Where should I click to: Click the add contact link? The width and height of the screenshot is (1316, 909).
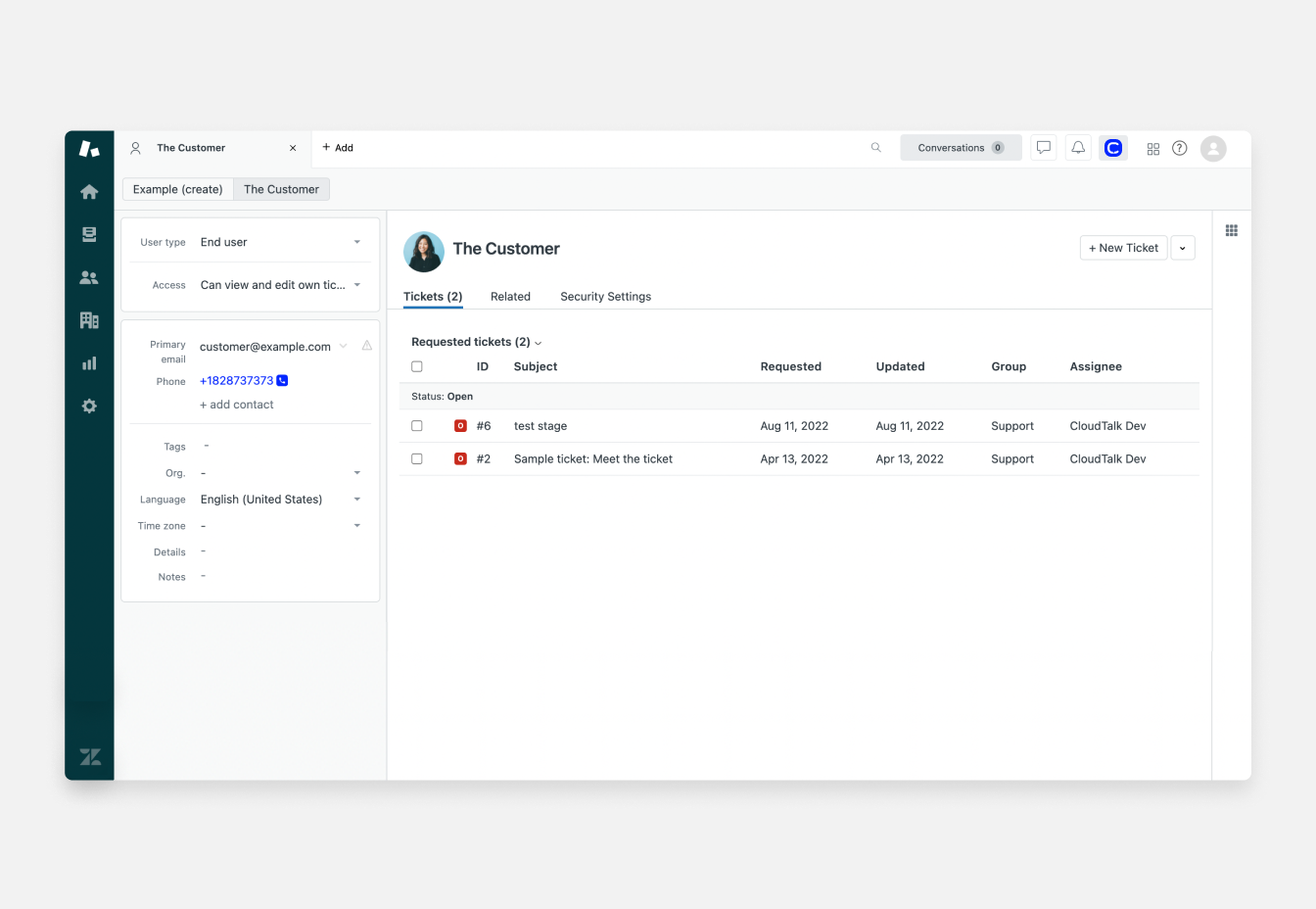point(237,404)
